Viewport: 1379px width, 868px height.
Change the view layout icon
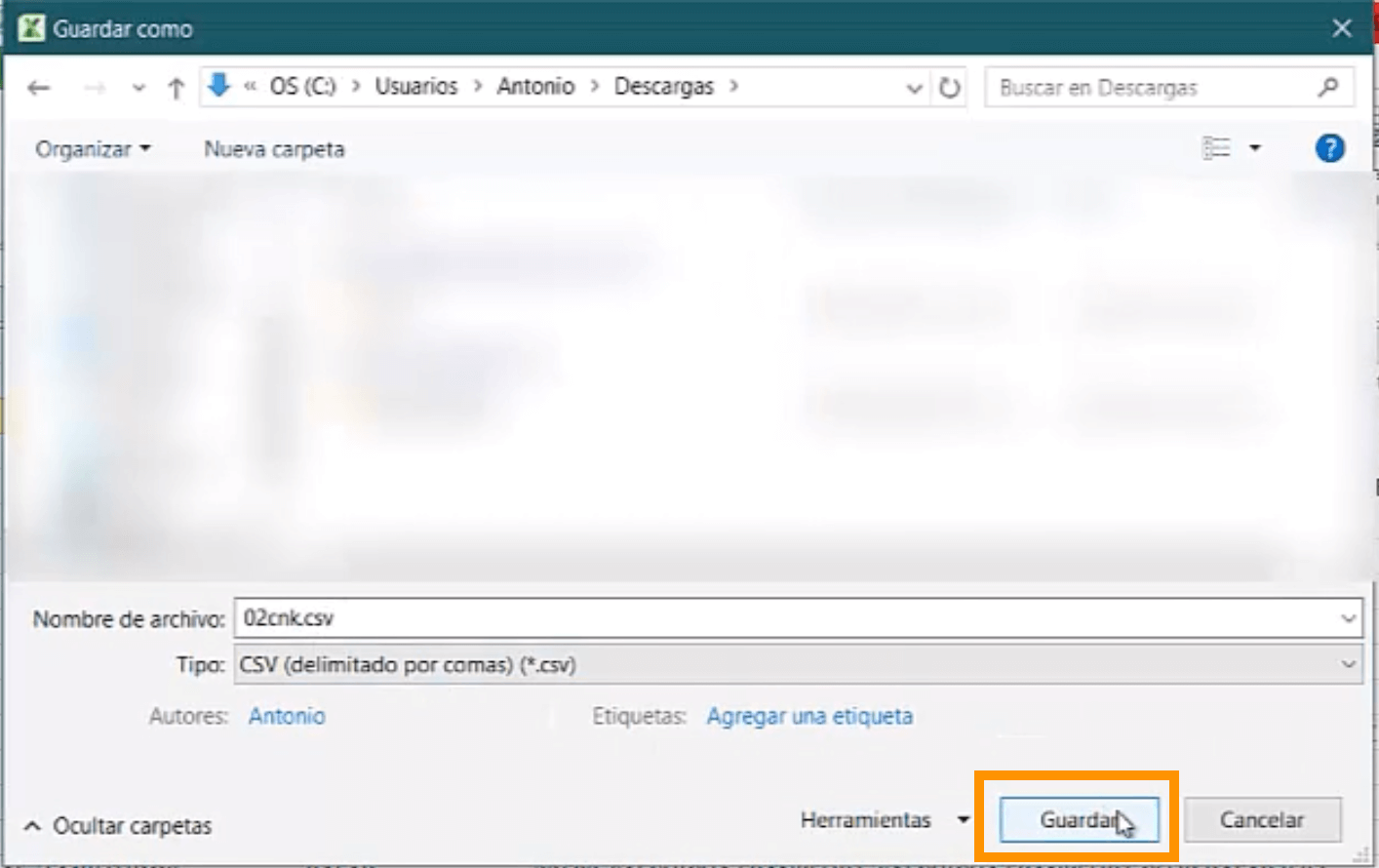click(x=1216, y=148)
